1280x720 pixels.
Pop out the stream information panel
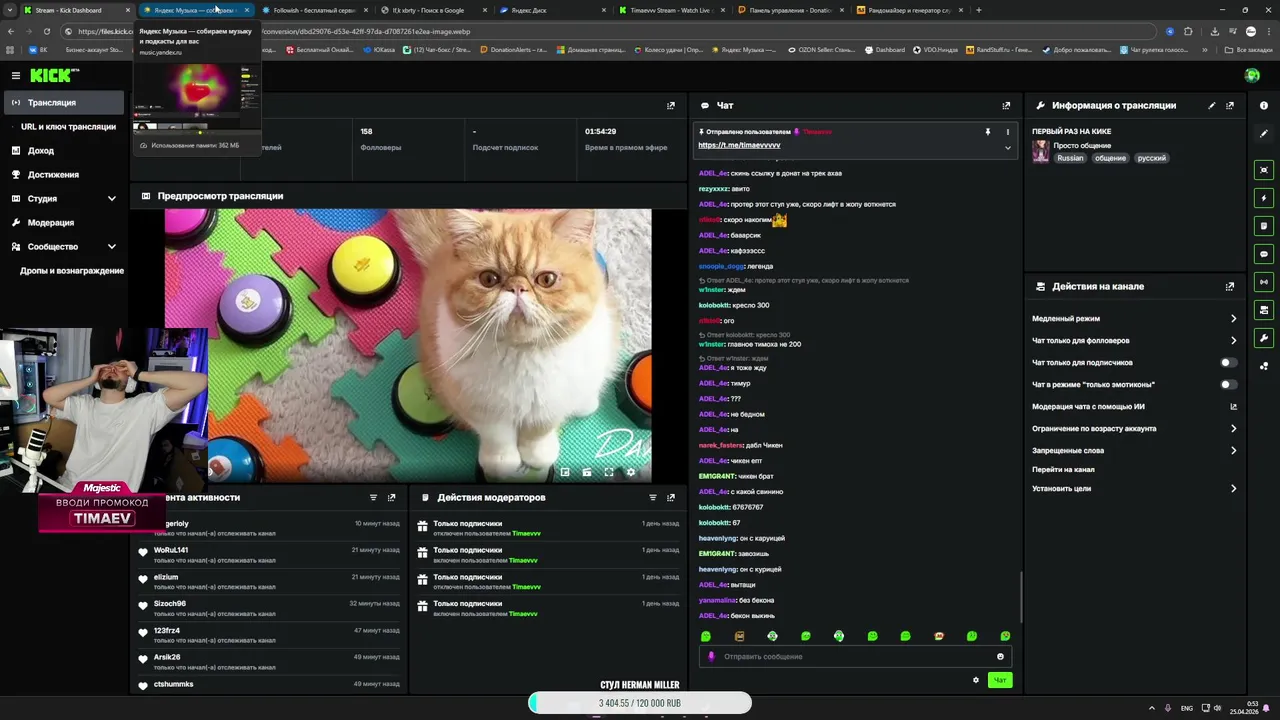click(1230, 105)
